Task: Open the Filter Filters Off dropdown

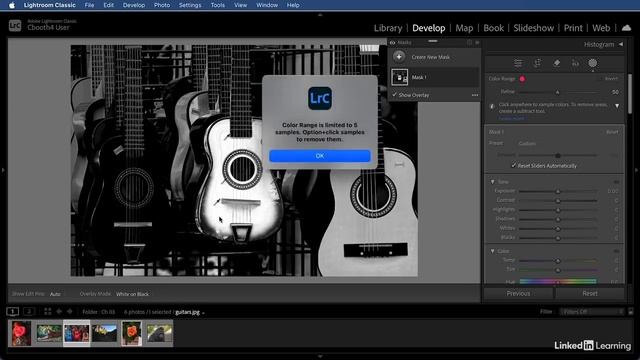Action: pos(592,312)
